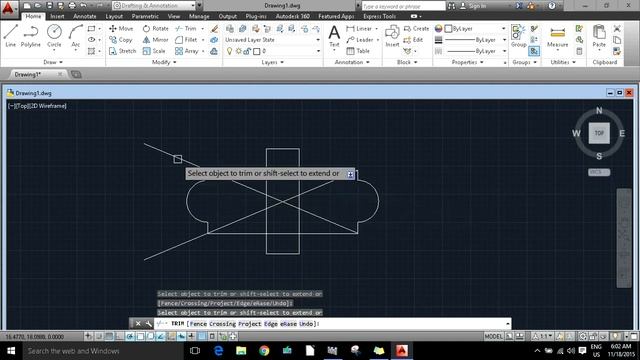Expand the Modify panel
640x360 pixels.
pos(164,62)
